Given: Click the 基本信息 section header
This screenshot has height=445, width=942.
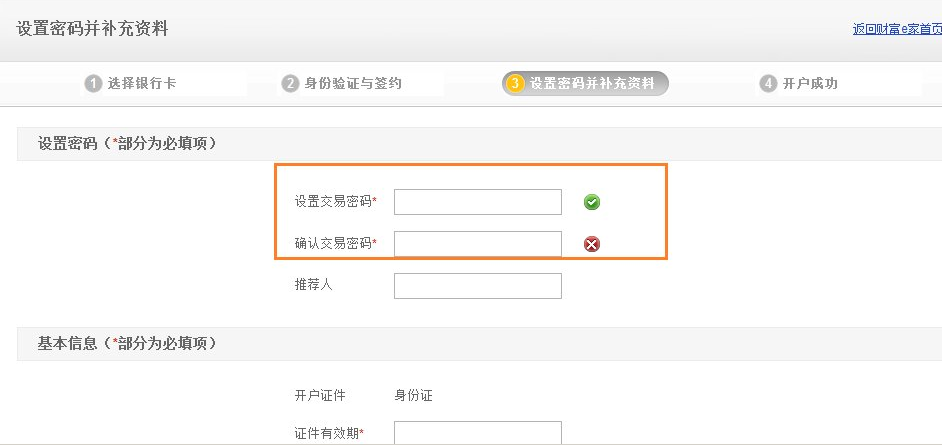Looking at the screenshot, I should click(x=127, y=343).
